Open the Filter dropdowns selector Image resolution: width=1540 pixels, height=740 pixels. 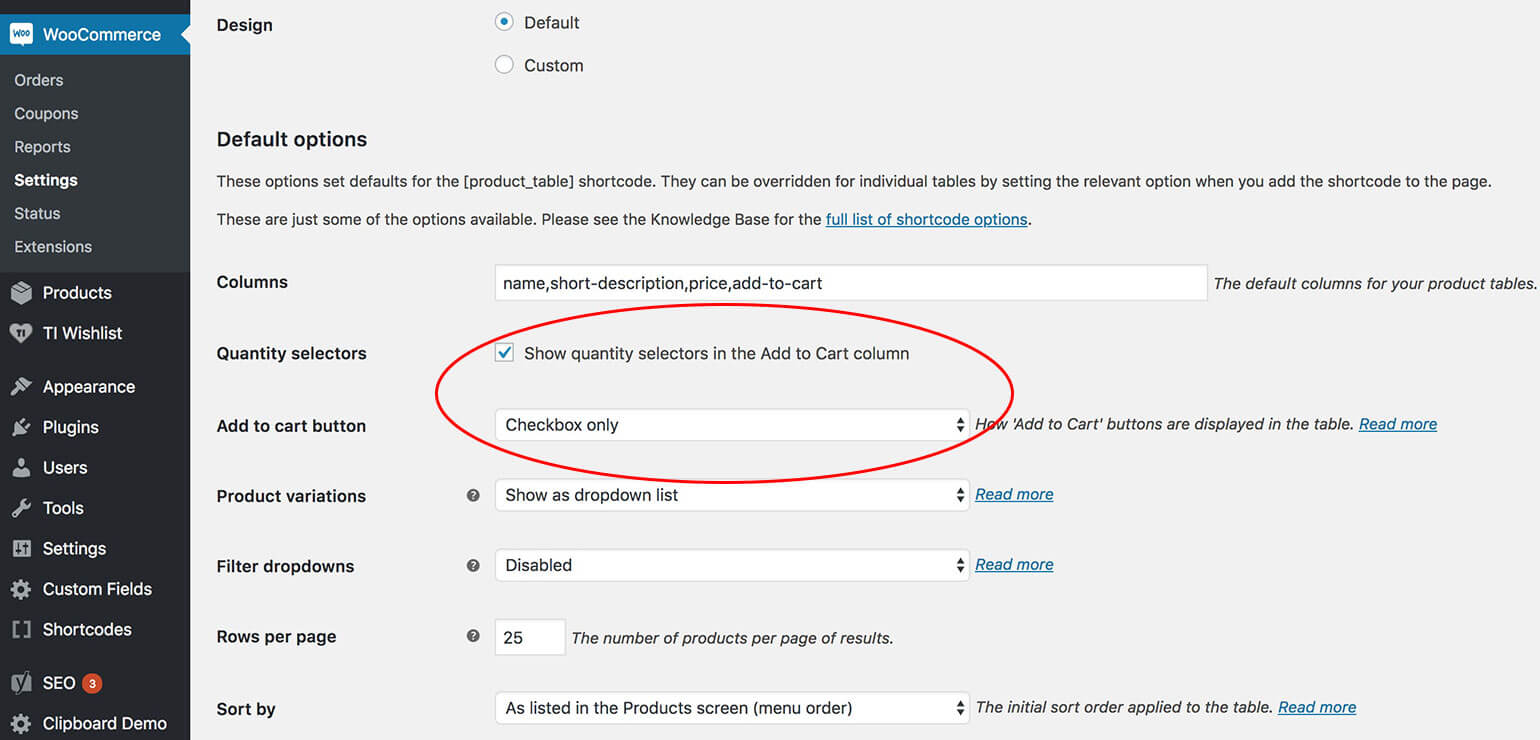[730, 564]
